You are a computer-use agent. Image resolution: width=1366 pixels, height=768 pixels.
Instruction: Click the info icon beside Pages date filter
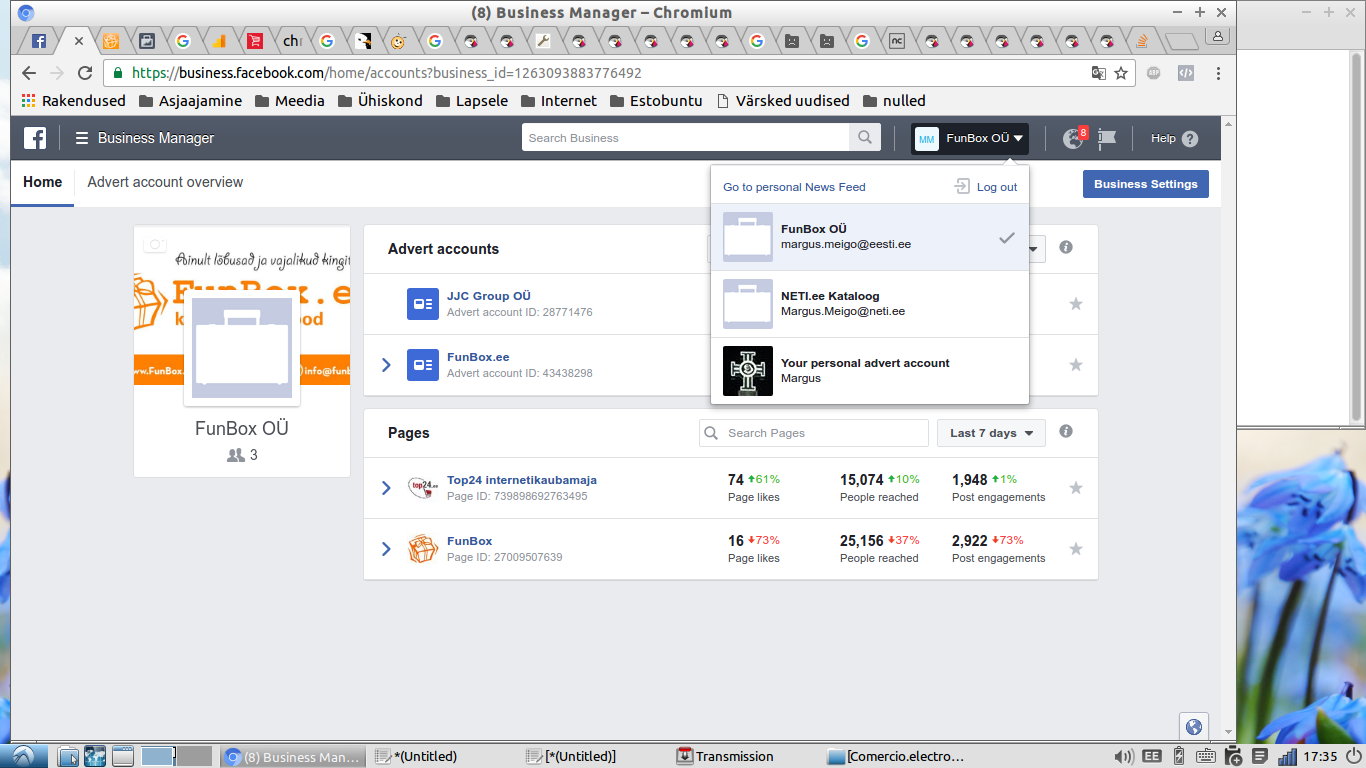click(1066, 432)
